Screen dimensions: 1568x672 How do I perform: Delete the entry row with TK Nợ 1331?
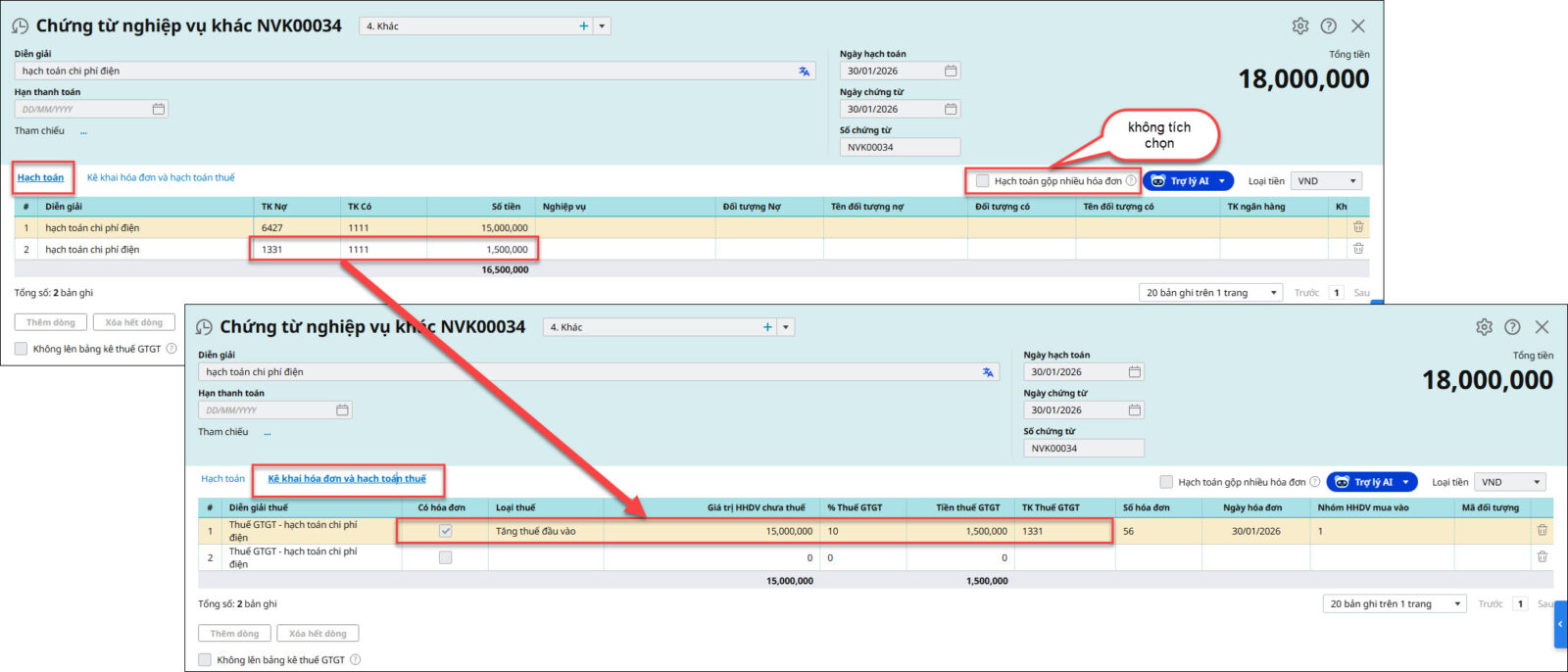click(1358, 249)
